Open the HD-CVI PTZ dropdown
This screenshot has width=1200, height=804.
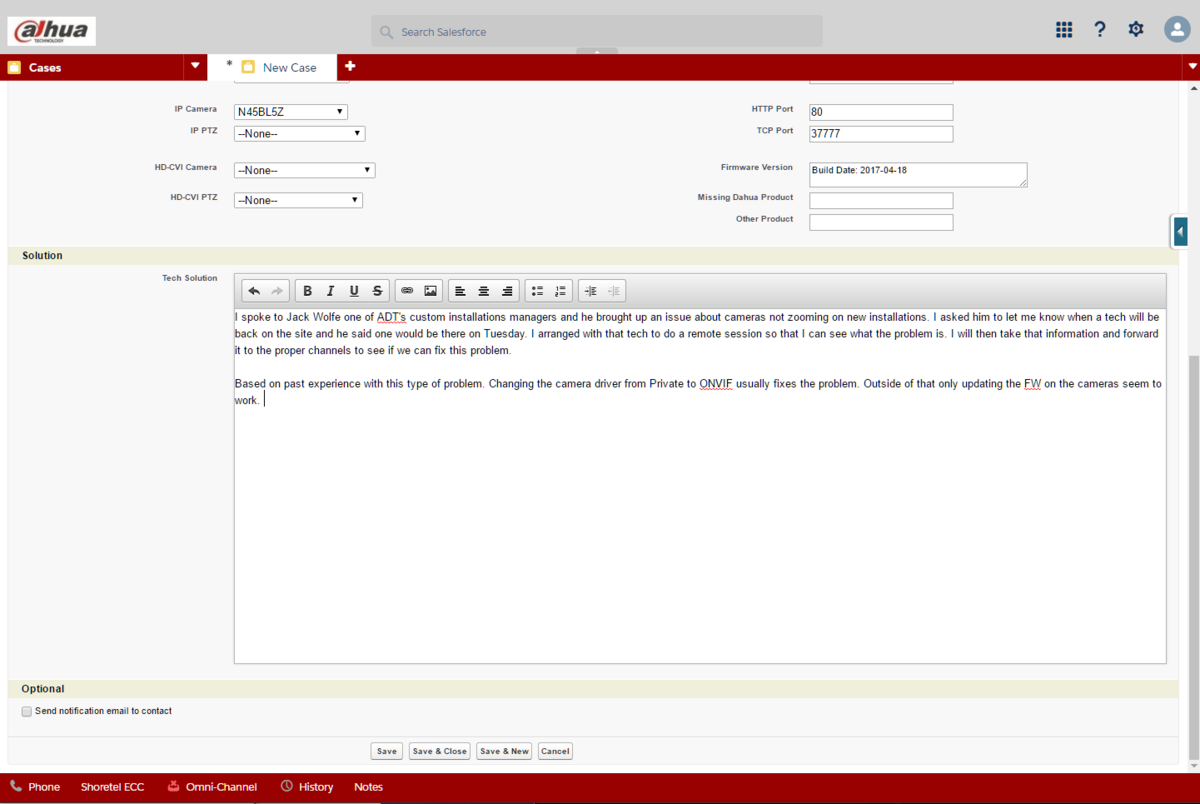click(x=298, y=200)
